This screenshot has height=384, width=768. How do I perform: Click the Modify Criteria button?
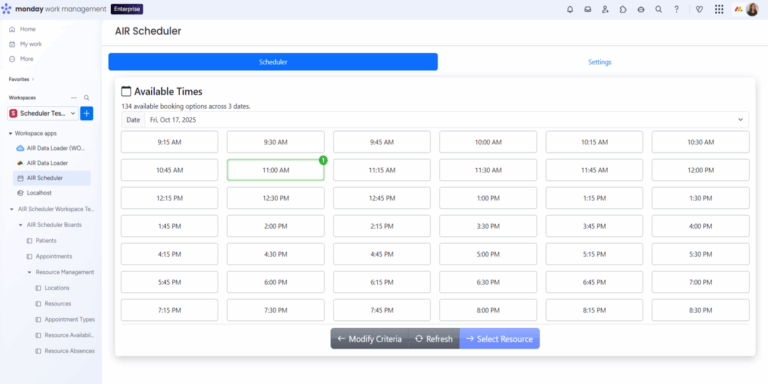[370, 339]
